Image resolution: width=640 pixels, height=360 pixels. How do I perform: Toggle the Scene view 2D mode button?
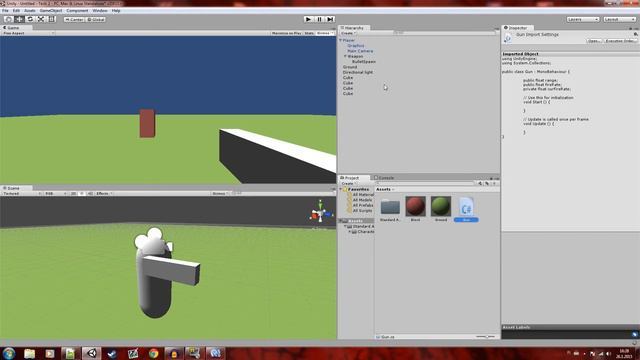(73, 193)
